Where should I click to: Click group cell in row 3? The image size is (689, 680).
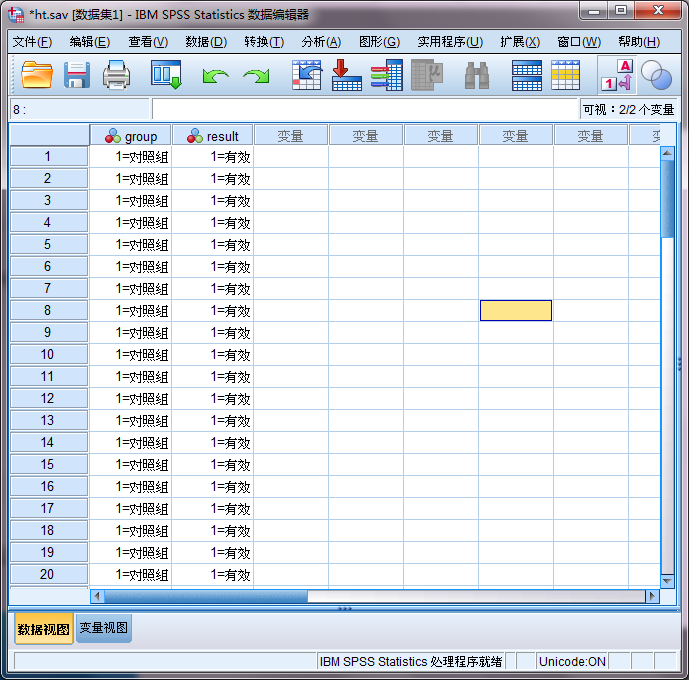tap(131, 201)
